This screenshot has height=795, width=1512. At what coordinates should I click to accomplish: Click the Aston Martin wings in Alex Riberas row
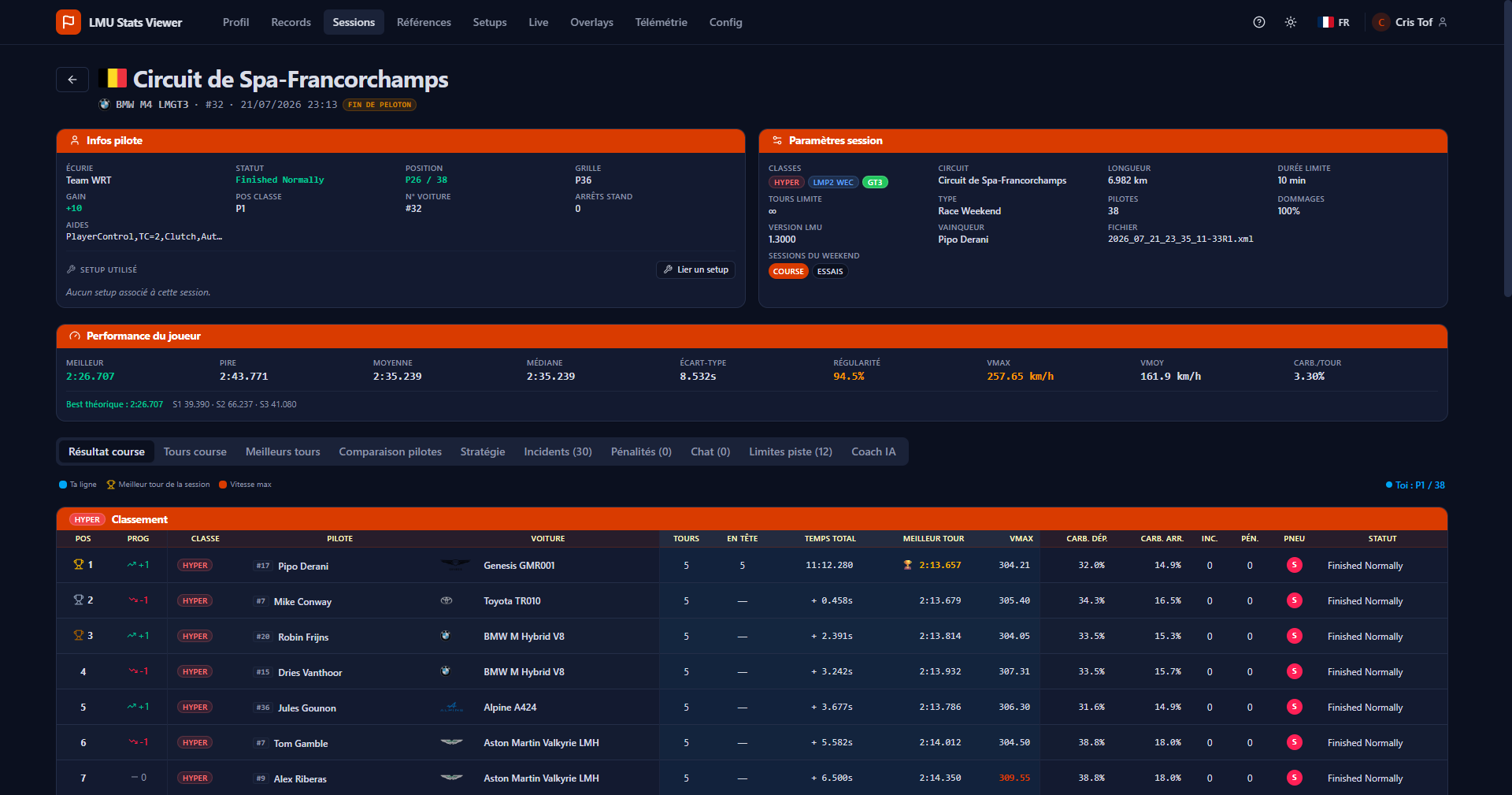451,778
